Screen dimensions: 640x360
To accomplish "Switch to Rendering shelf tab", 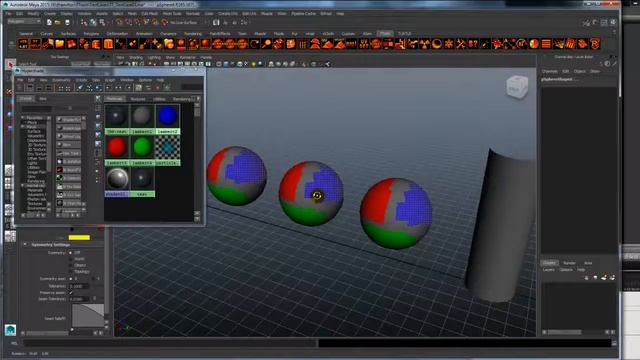I will pyautogui.click(x=193, y=34).
